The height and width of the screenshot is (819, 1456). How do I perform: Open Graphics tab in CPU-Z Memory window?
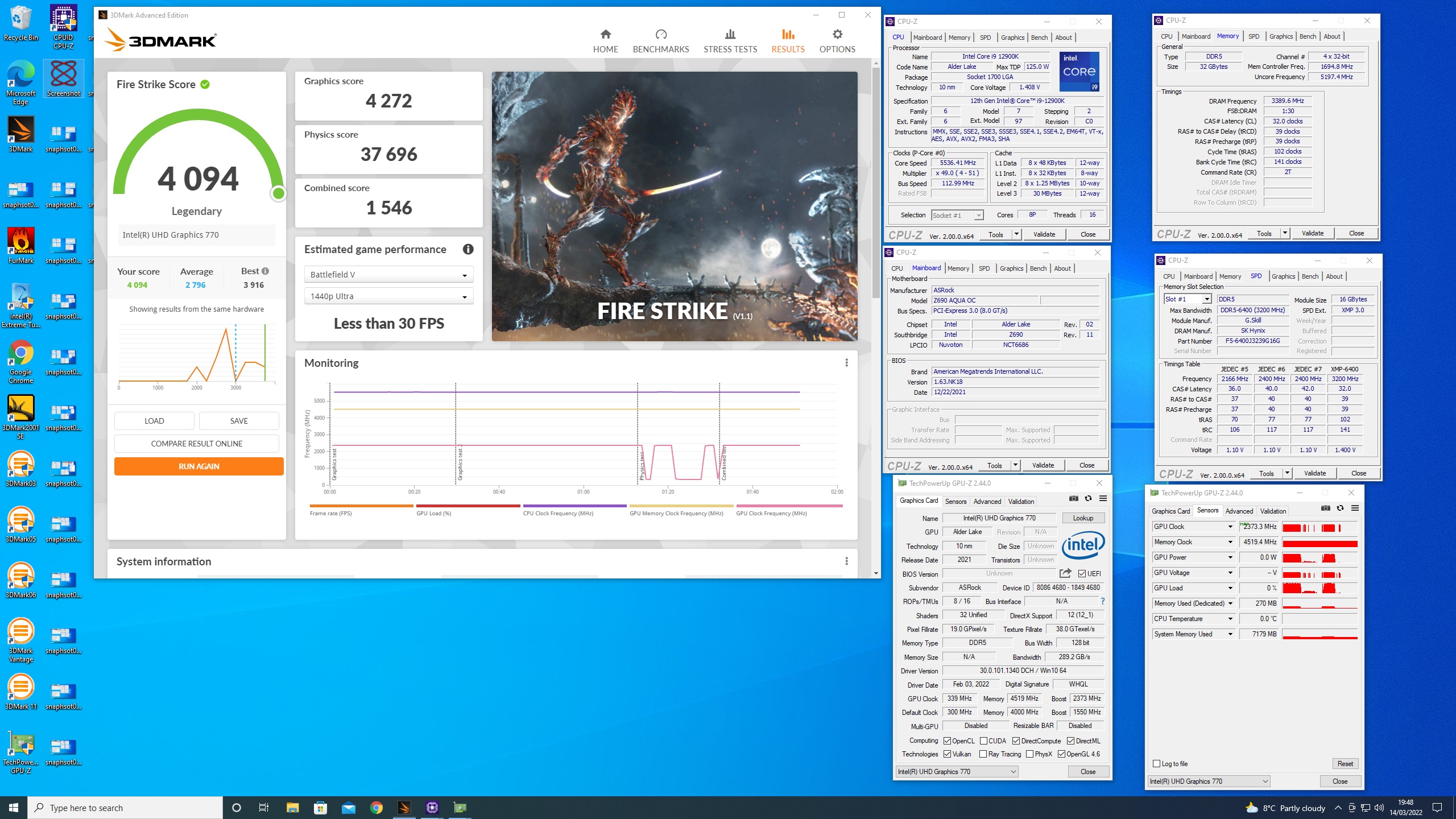click(1281, 36)
